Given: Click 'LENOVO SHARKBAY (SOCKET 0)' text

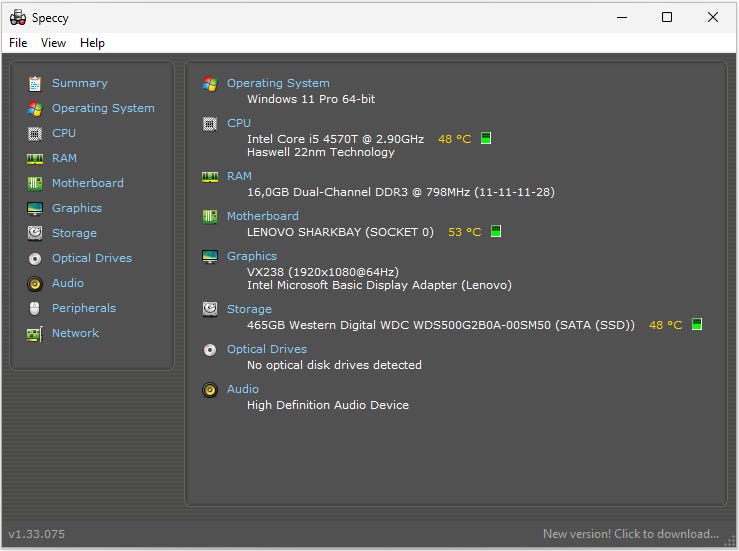Looking at the screenshot, I should [340, 232].
